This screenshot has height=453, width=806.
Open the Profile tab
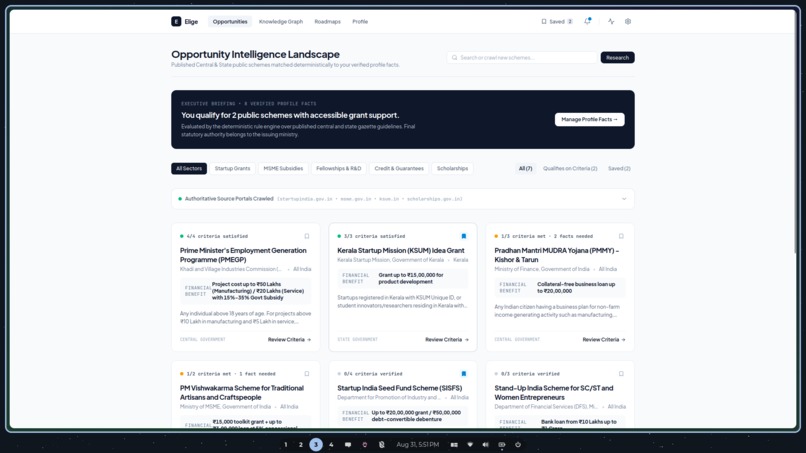coord(360,22)
